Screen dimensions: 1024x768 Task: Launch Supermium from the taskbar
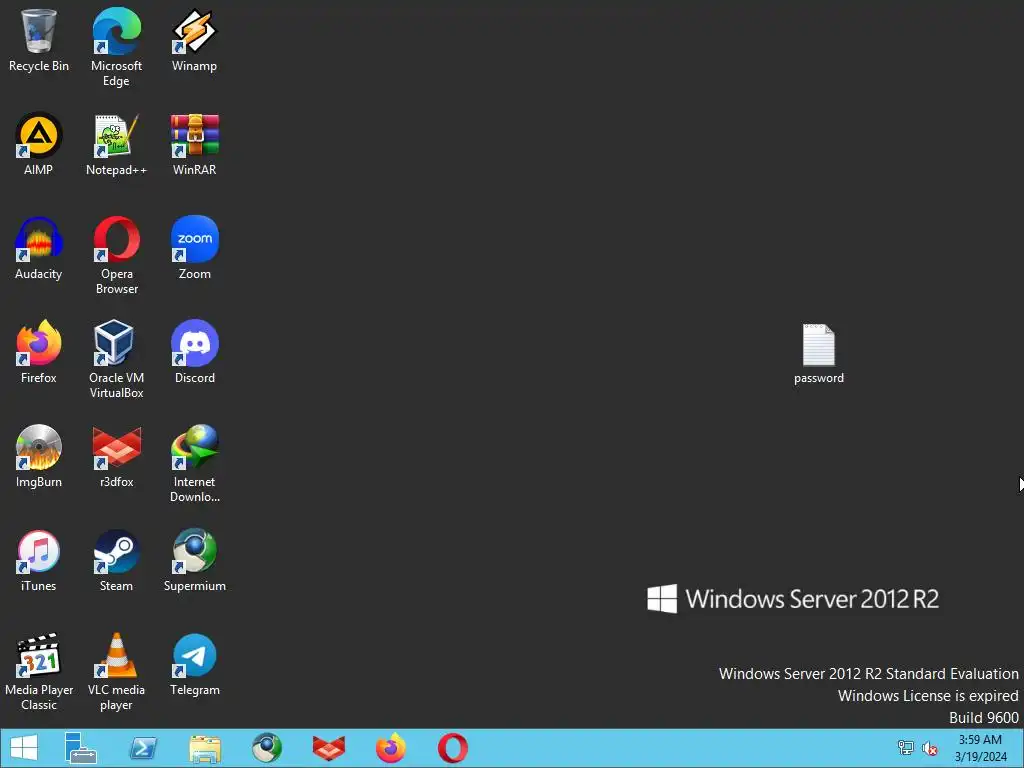point(267,748)
